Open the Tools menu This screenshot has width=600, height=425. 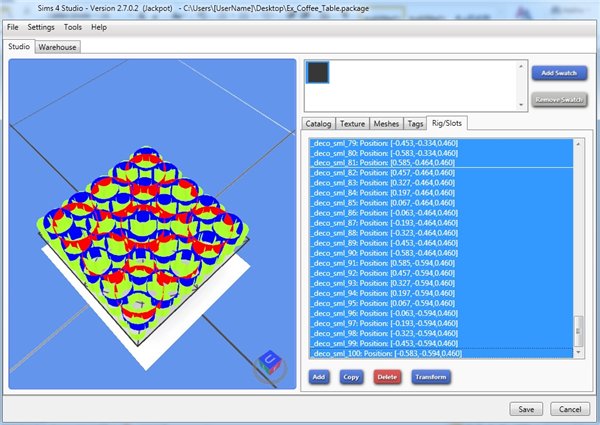tap(73, 27)
